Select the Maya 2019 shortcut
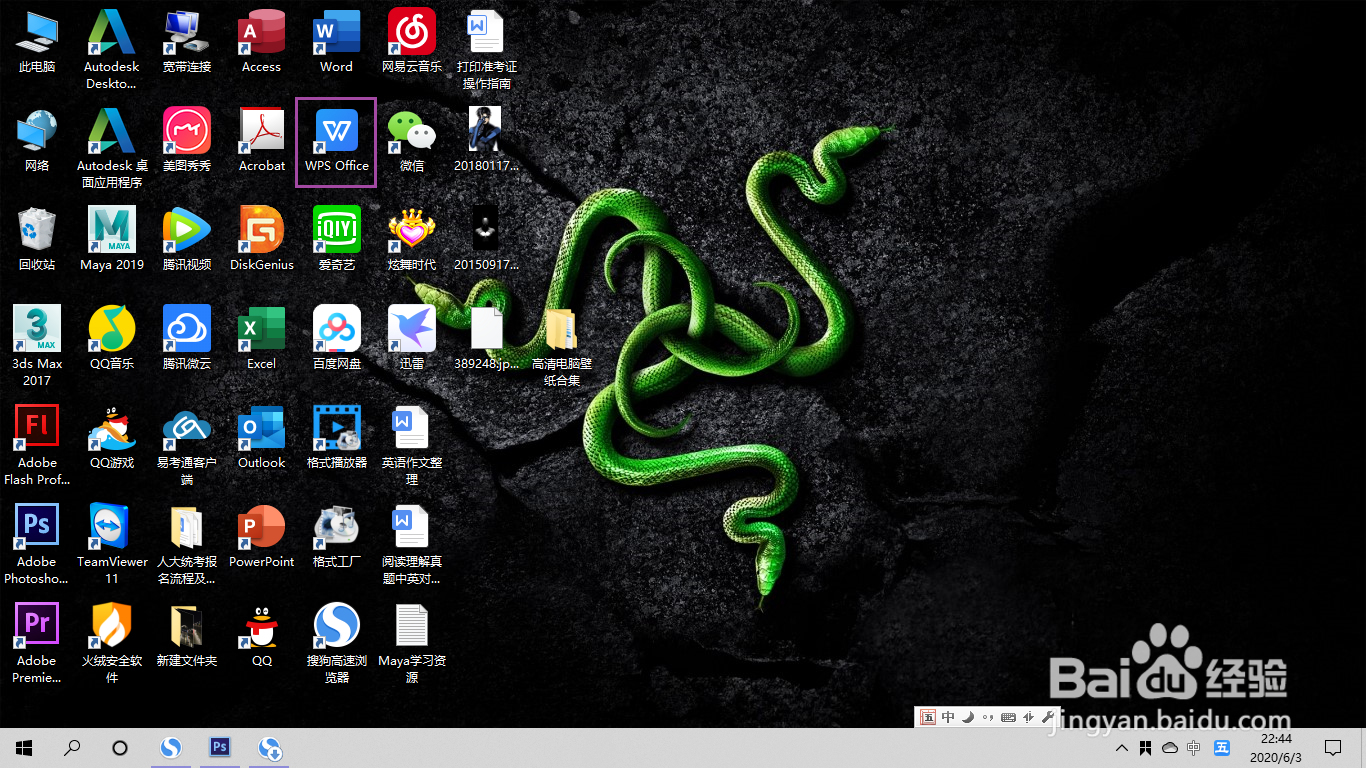Image resolution: width=1366 pixels, height=768 pixels. tap(112, 240)
